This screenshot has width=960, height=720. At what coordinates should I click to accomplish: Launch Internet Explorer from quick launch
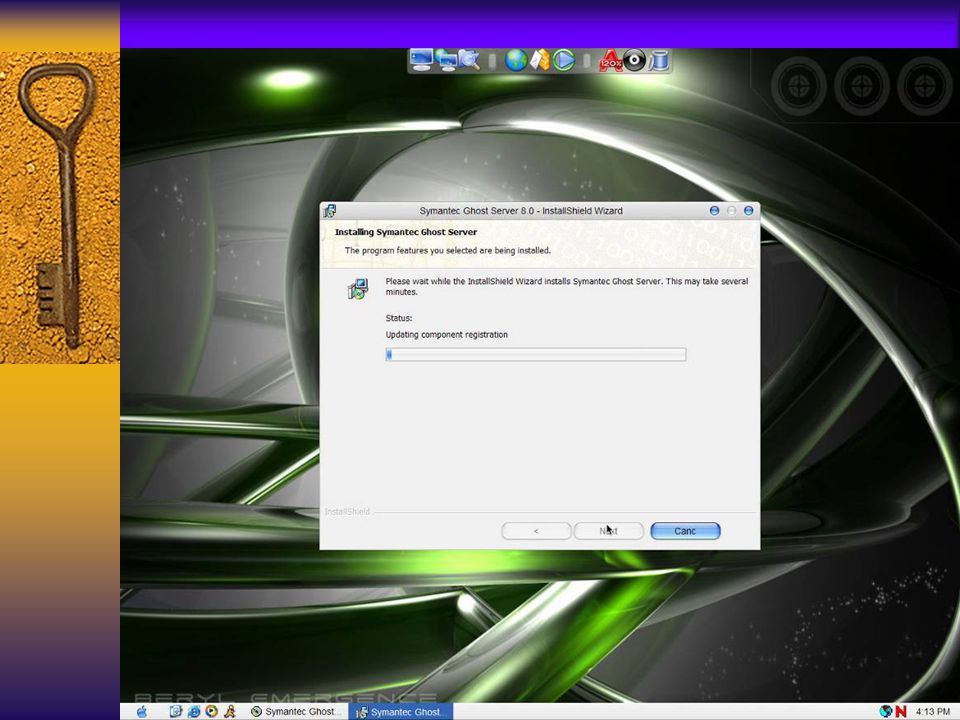(194, 711)
